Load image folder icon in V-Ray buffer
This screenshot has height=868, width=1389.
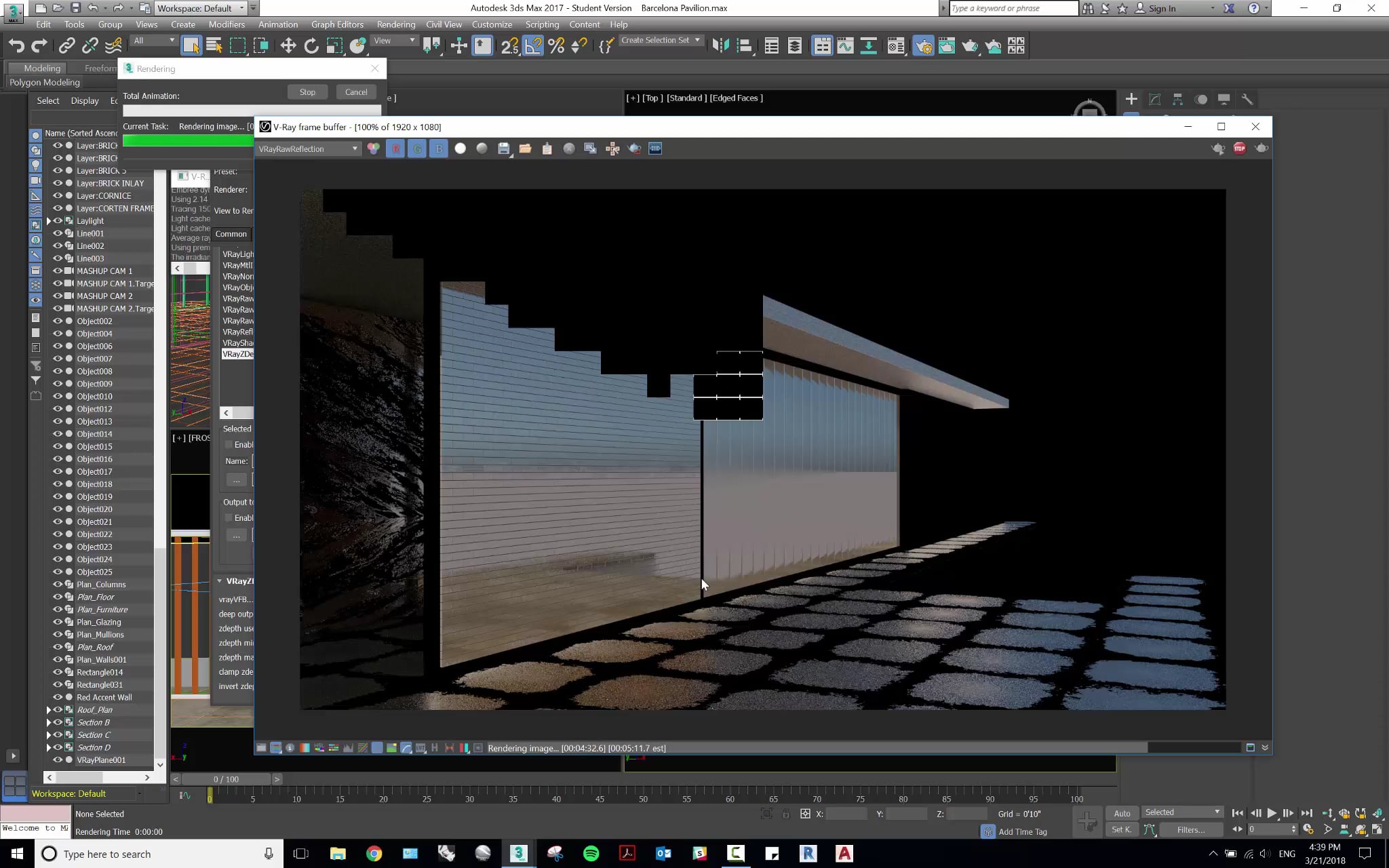(525, 149)
